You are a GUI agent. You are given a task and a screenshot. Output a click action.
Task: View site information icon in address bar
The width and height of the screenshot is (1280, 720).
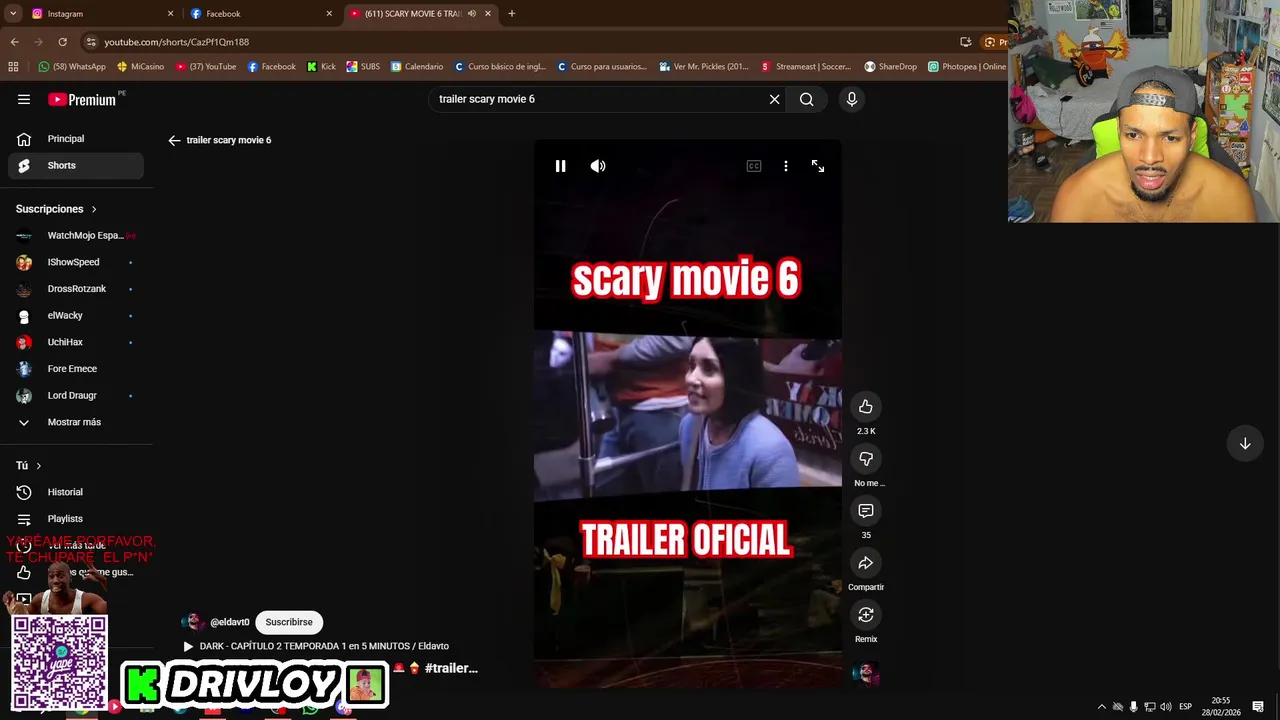coord(90,42)
